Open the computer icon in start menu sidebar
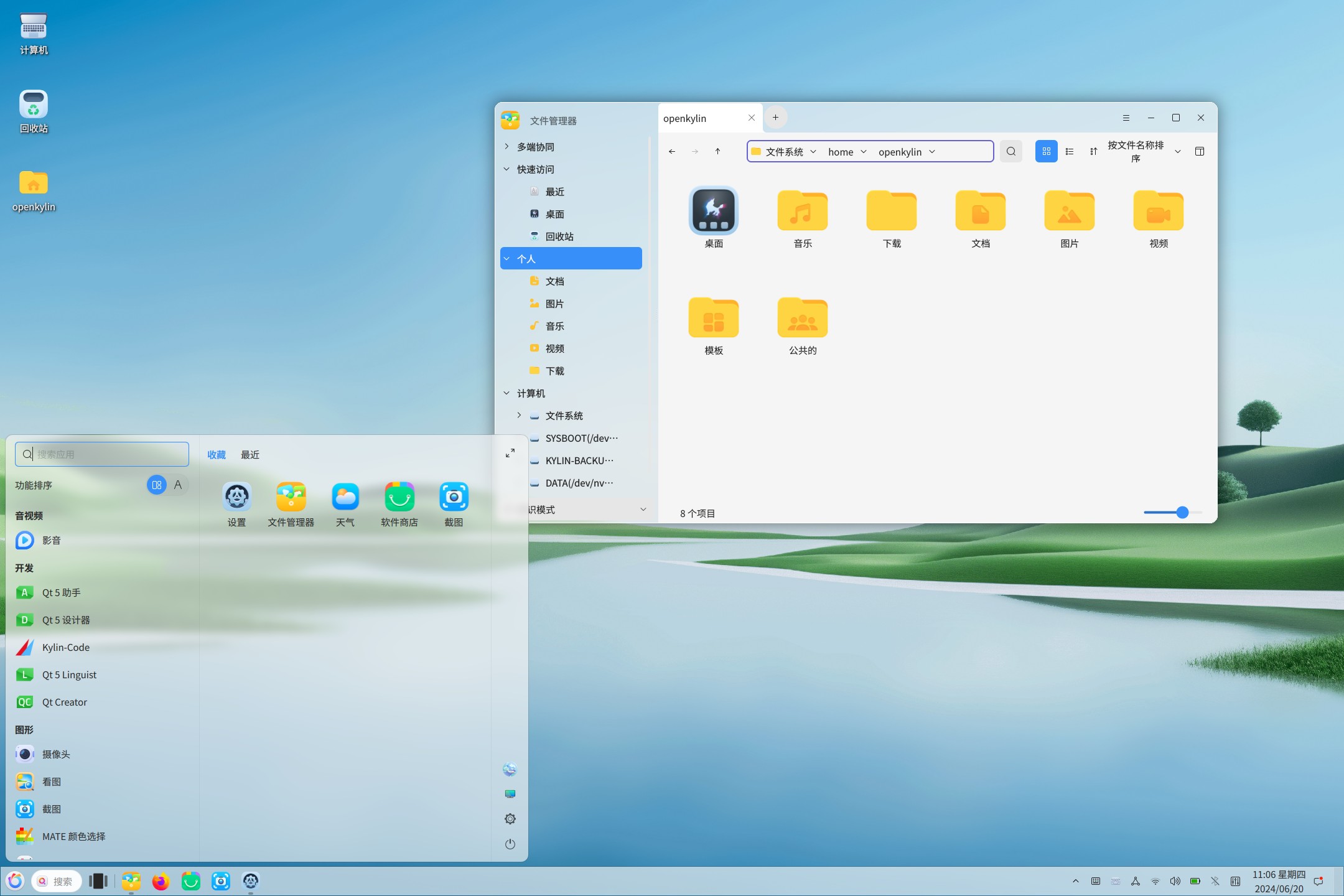1344x896 pixels. 510,794
